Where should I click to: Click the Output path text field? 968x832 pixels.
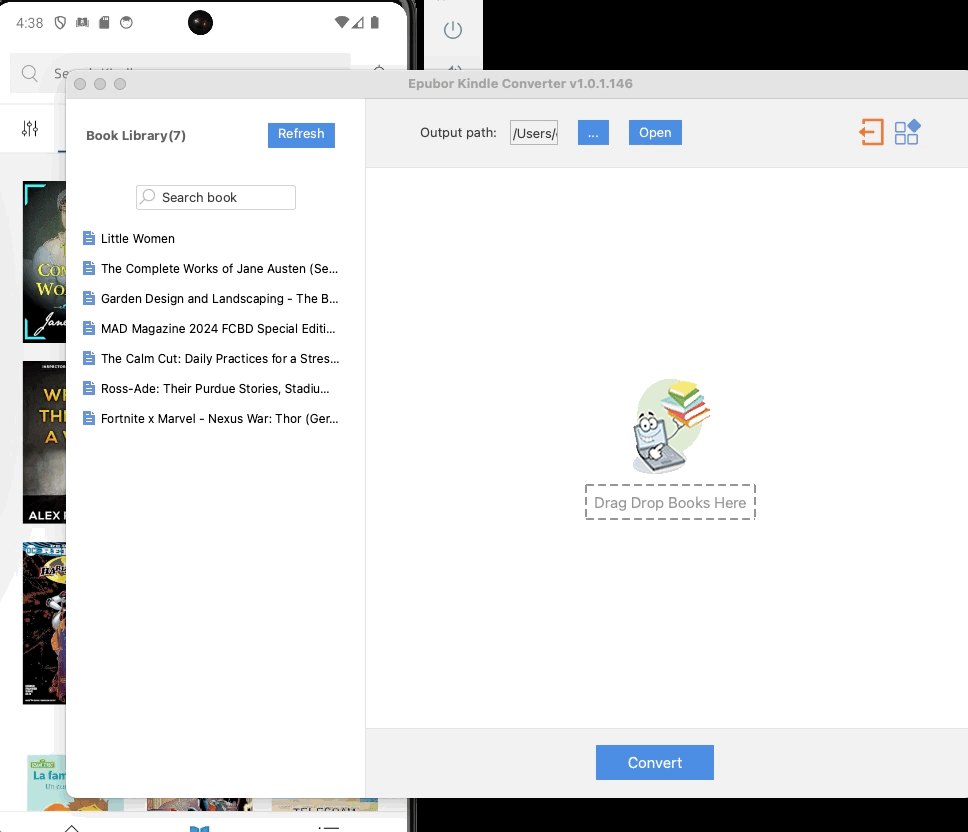click(534, 133)
